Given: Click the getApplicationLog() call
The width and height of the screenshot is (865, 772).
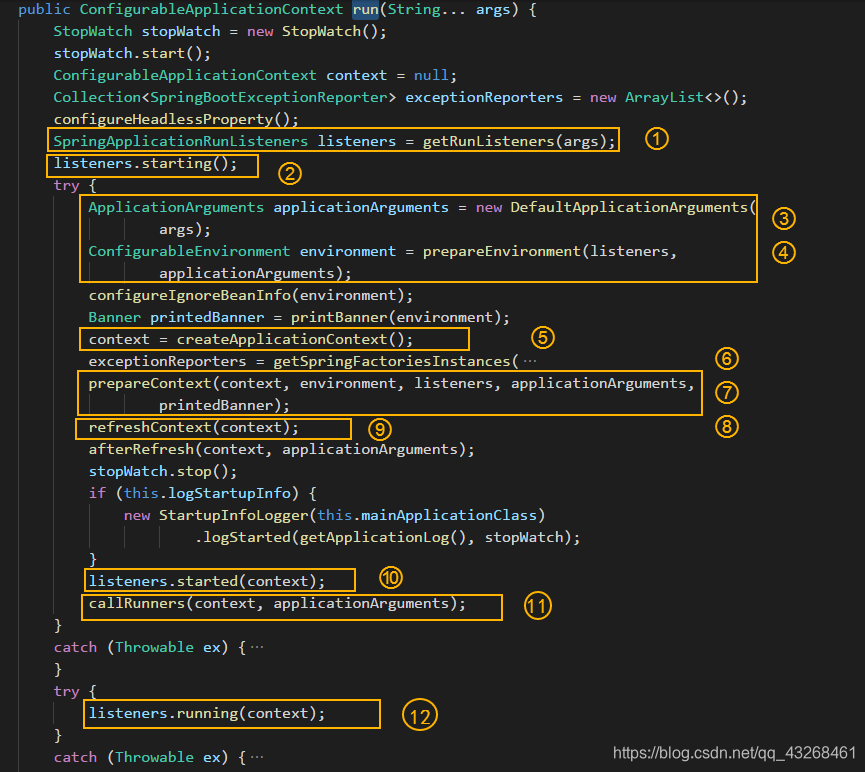Looking at the screenshot, I should (x=382, y=537).
